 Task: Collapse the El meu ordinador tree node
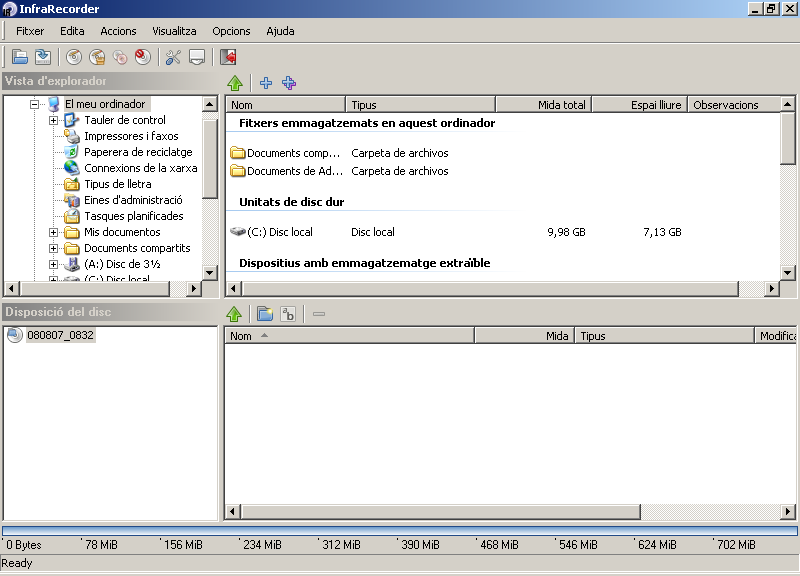click(x=34, y=104)
